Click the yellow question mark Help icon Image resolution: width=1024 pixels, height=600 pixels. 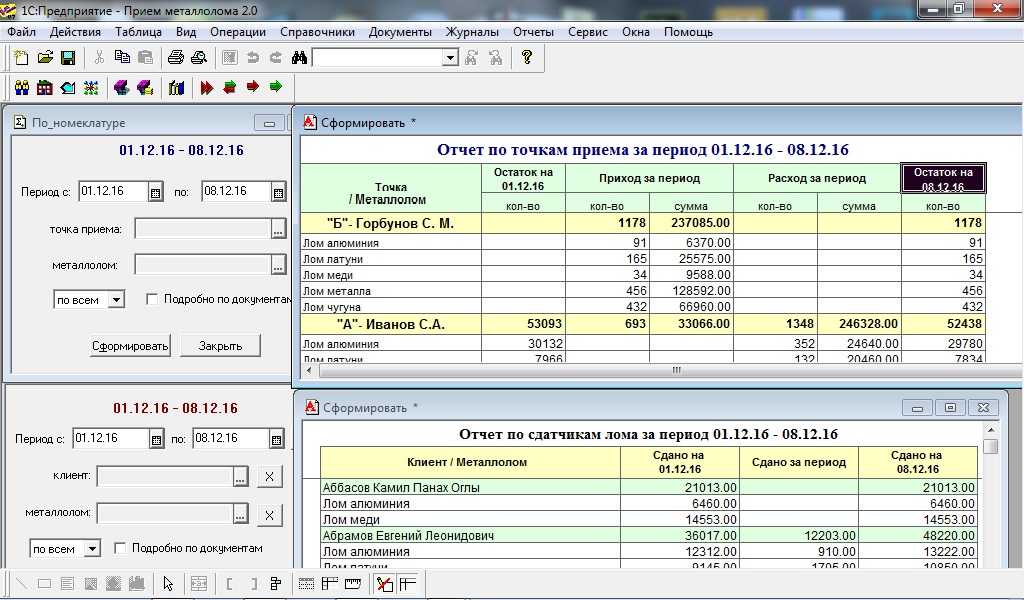(x=527, y=58)
